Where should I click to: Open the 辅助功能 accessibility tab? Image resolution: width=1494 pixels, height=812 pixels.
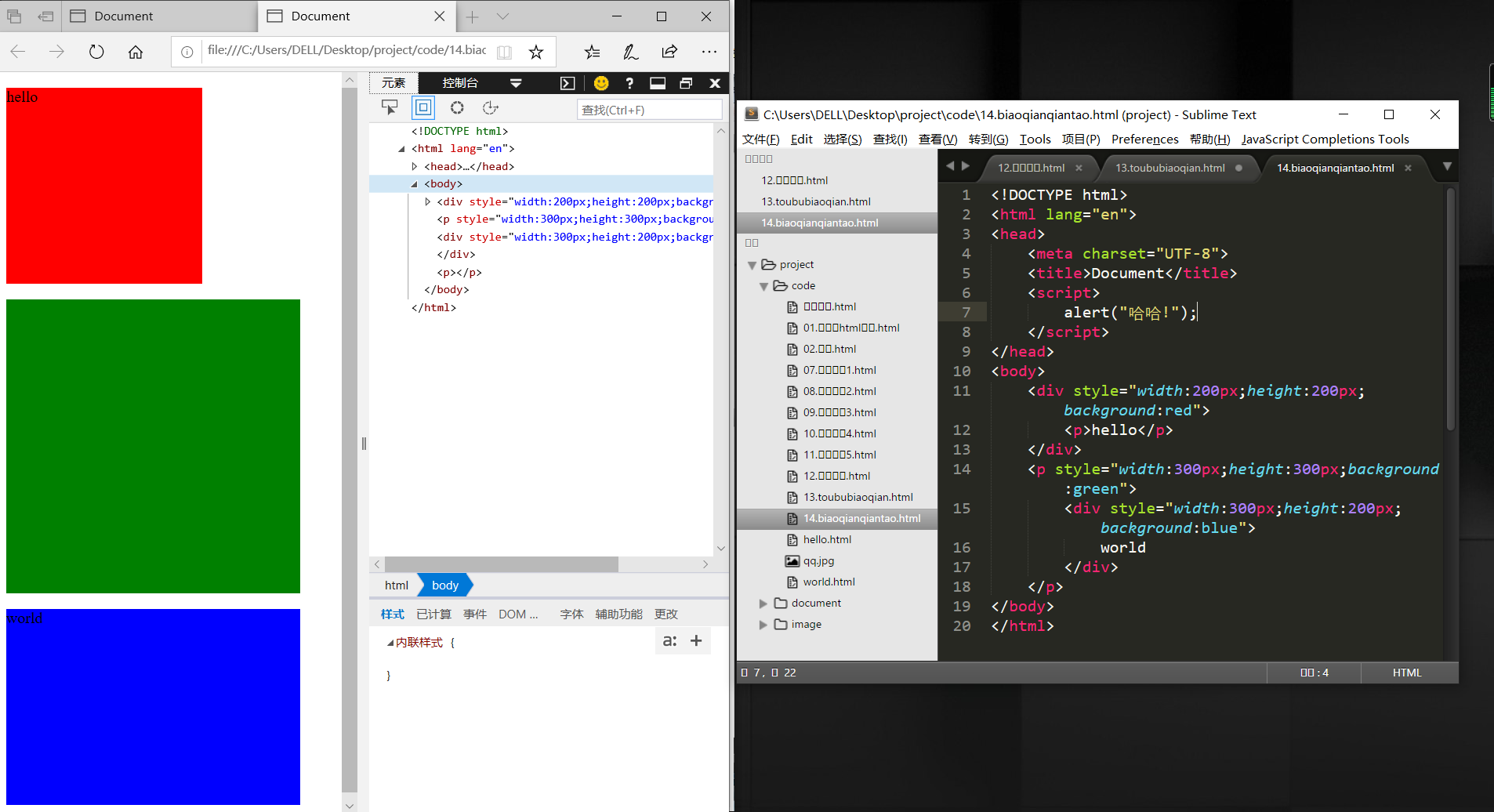tap(618, 614)
